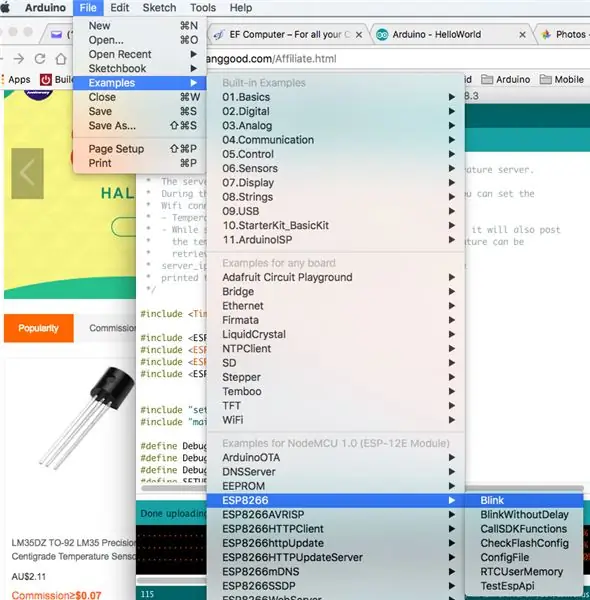590x600 pixels.
Task: Open the Sketch menu
Action: [x=159, y=8]
